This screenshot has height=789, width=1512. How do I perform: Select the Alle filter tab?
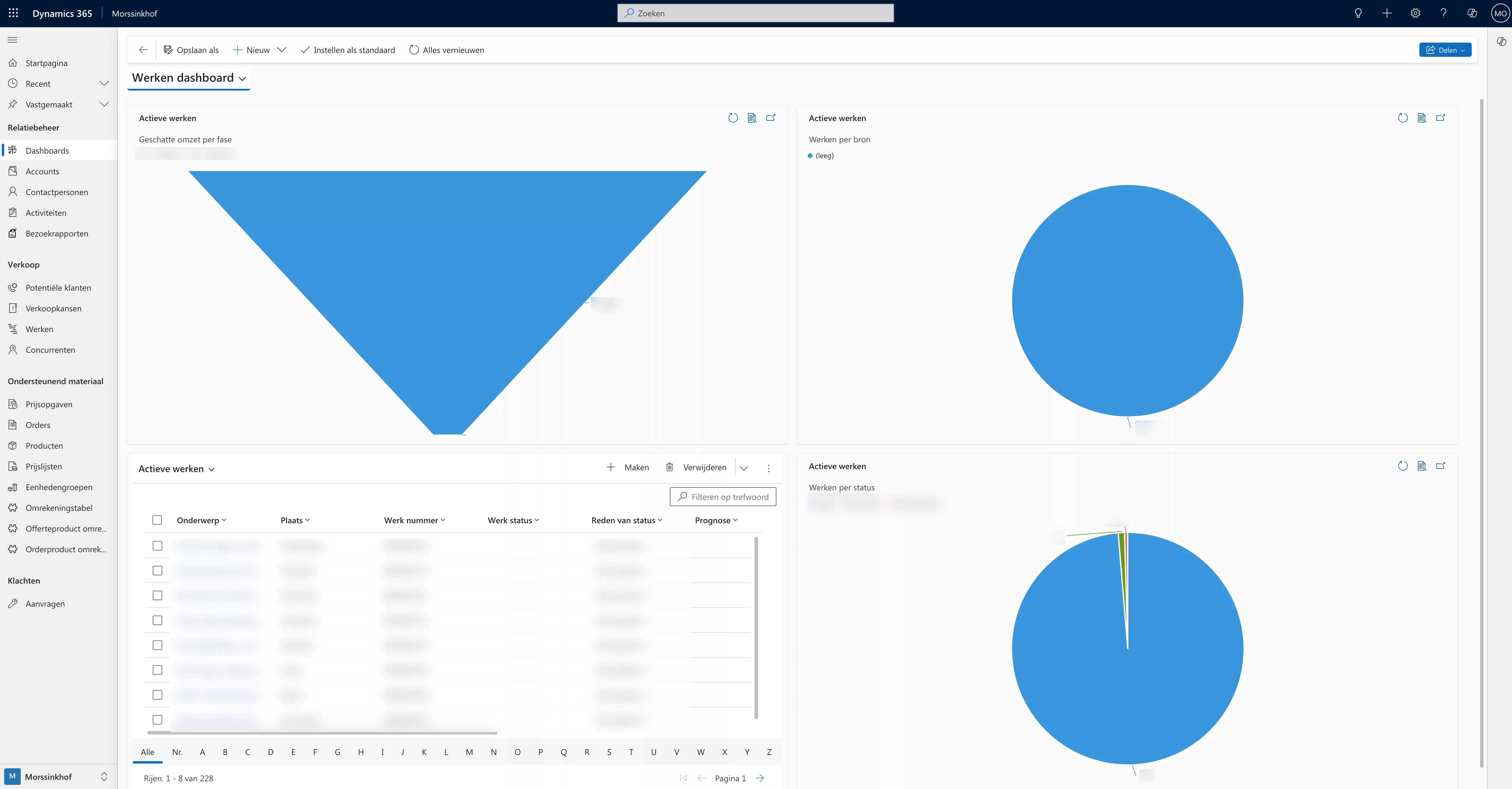click(147, 752)
